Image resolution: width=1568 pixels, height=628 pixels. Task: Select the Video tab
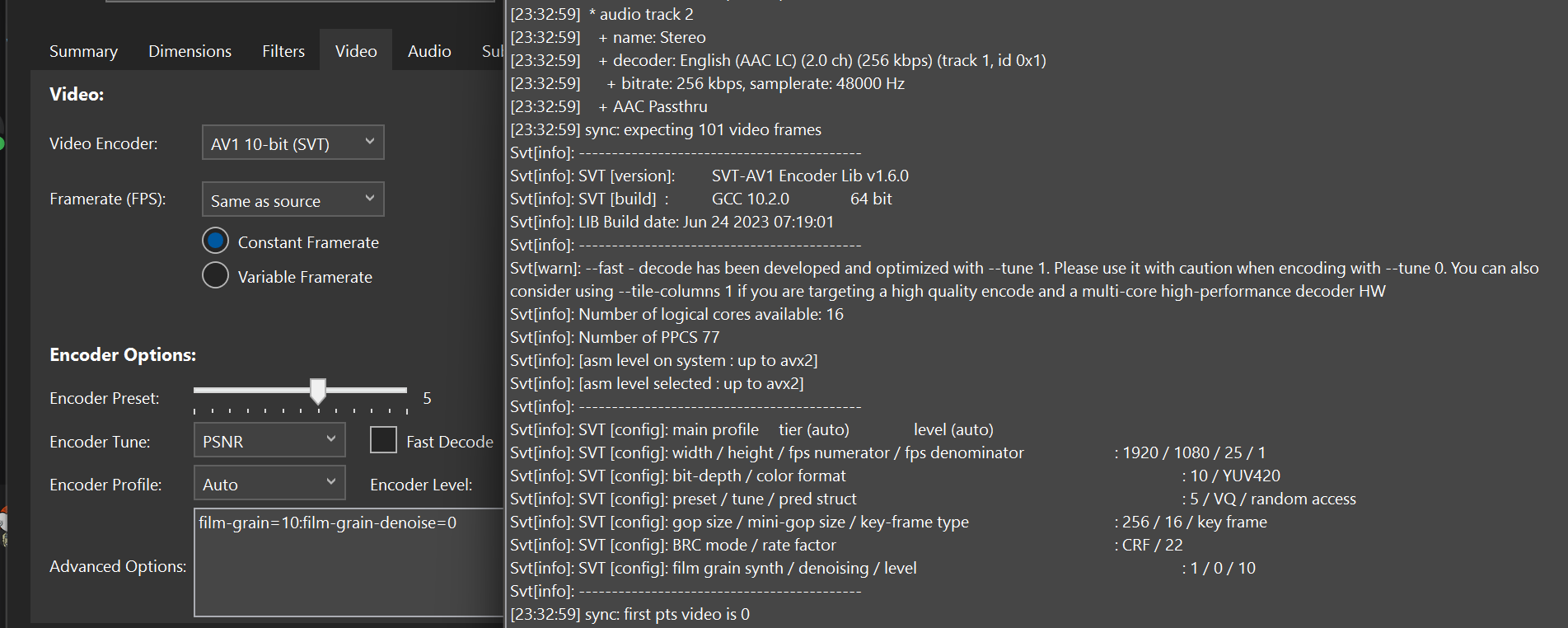click(355, 50)
